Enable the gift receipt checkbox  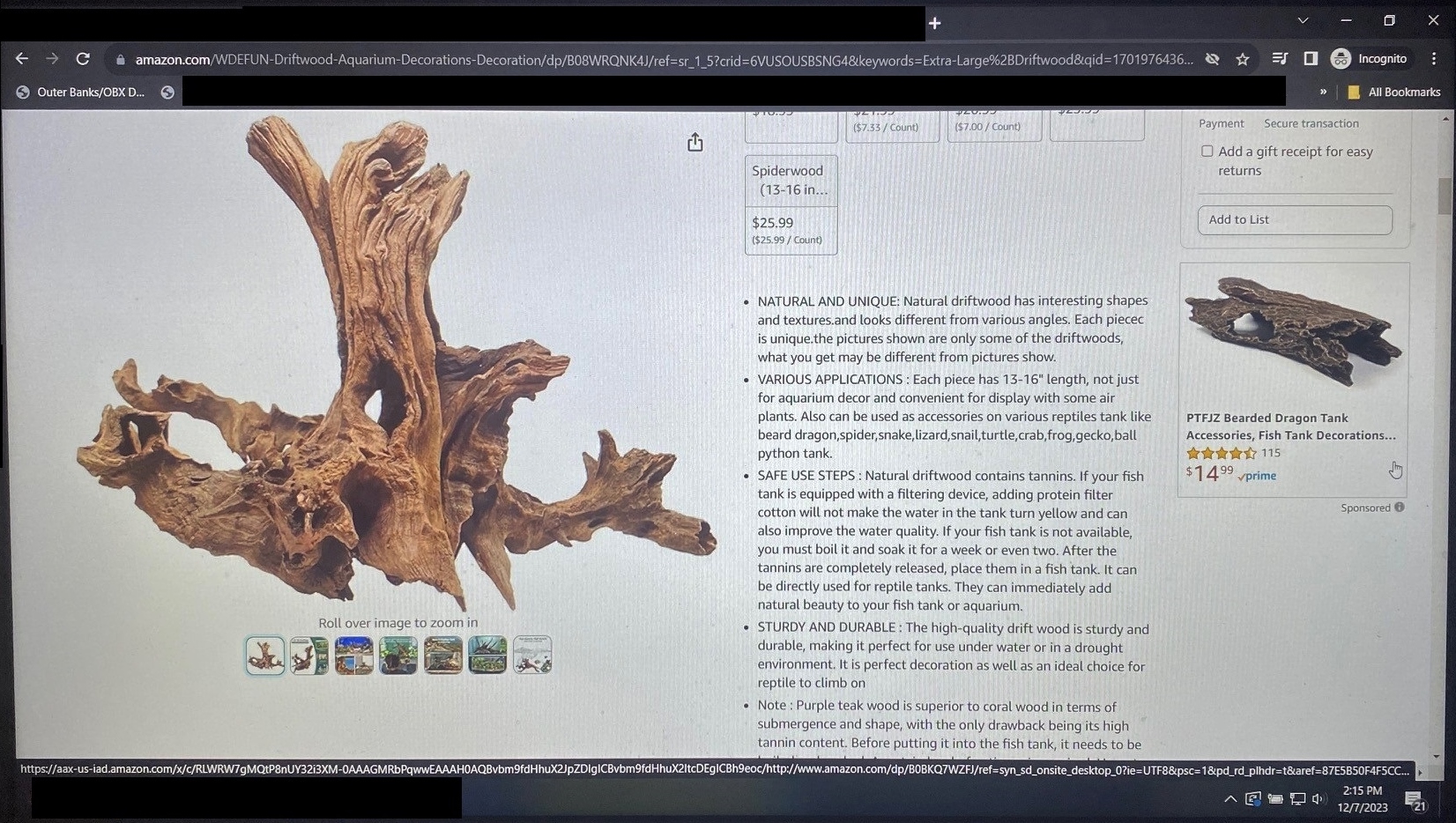click(1207, 152)
